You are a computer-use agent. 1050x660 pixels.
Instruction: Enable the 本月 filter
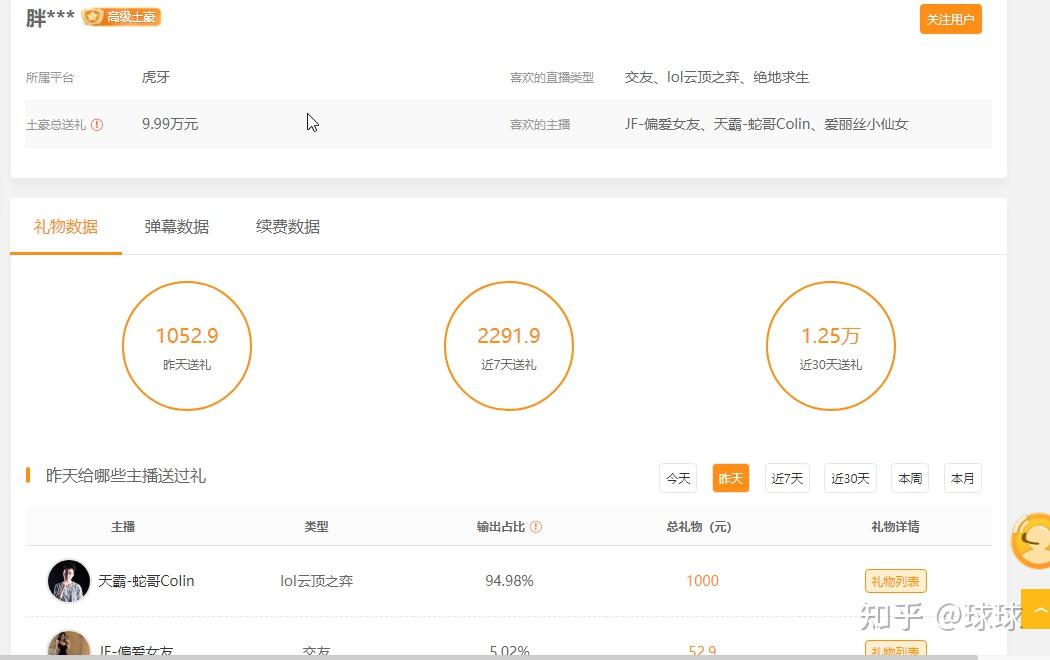[x=962, y=478]
